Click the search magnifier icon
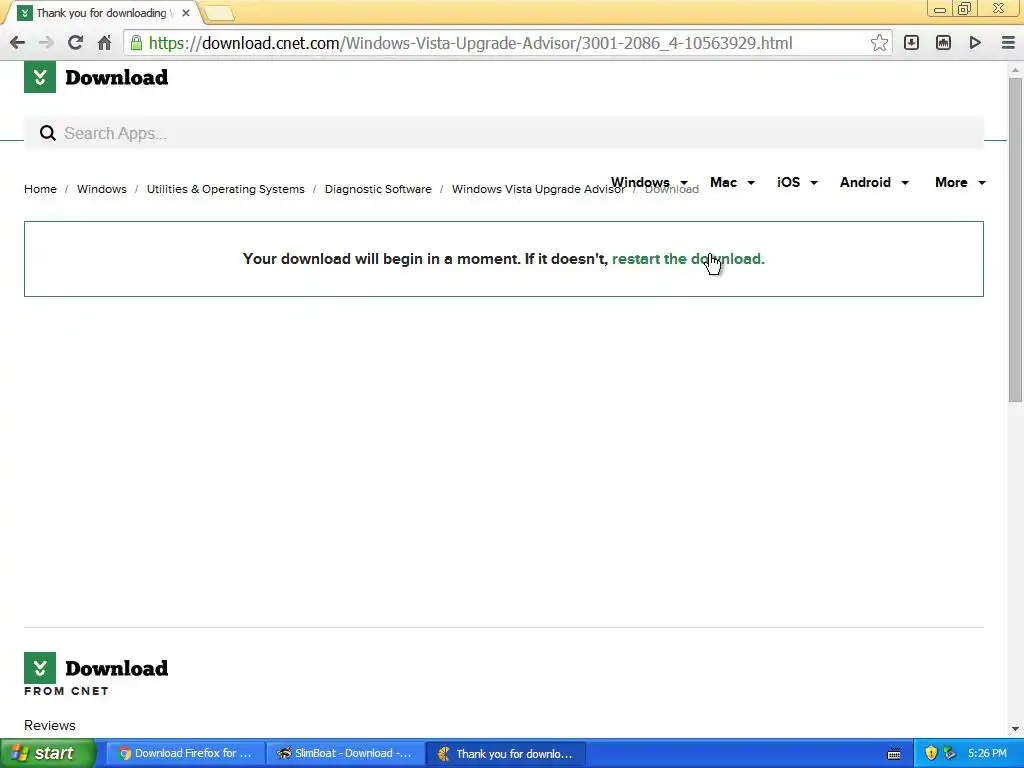This screenshot has width=1024, height=768. point(47,133)
